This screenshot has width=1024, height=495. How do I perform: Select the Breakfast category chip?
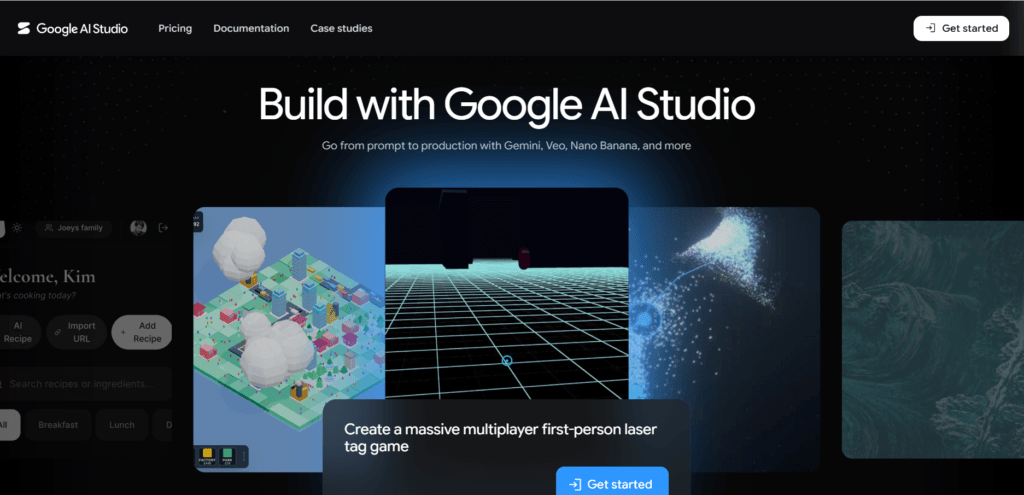58,425
